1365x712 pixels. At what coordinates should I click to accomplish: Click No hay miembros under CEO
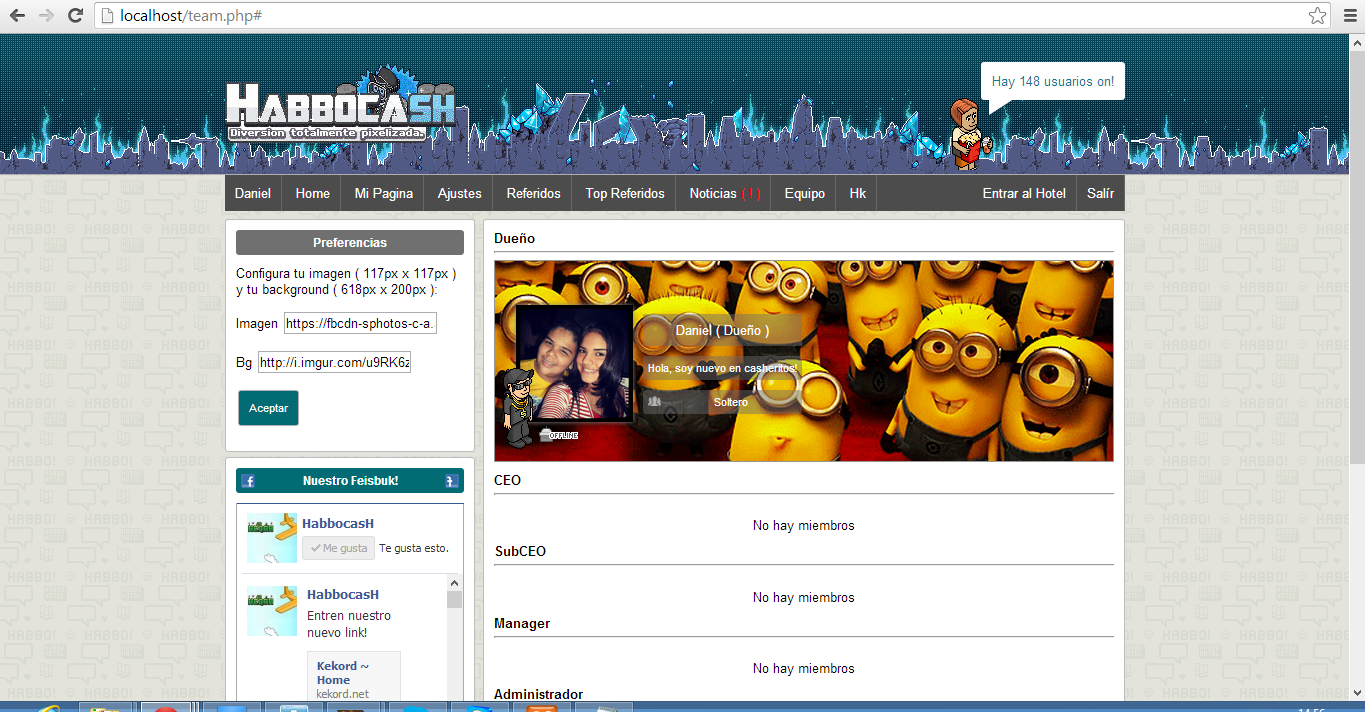pyautogui.click(x=804, y=526)
